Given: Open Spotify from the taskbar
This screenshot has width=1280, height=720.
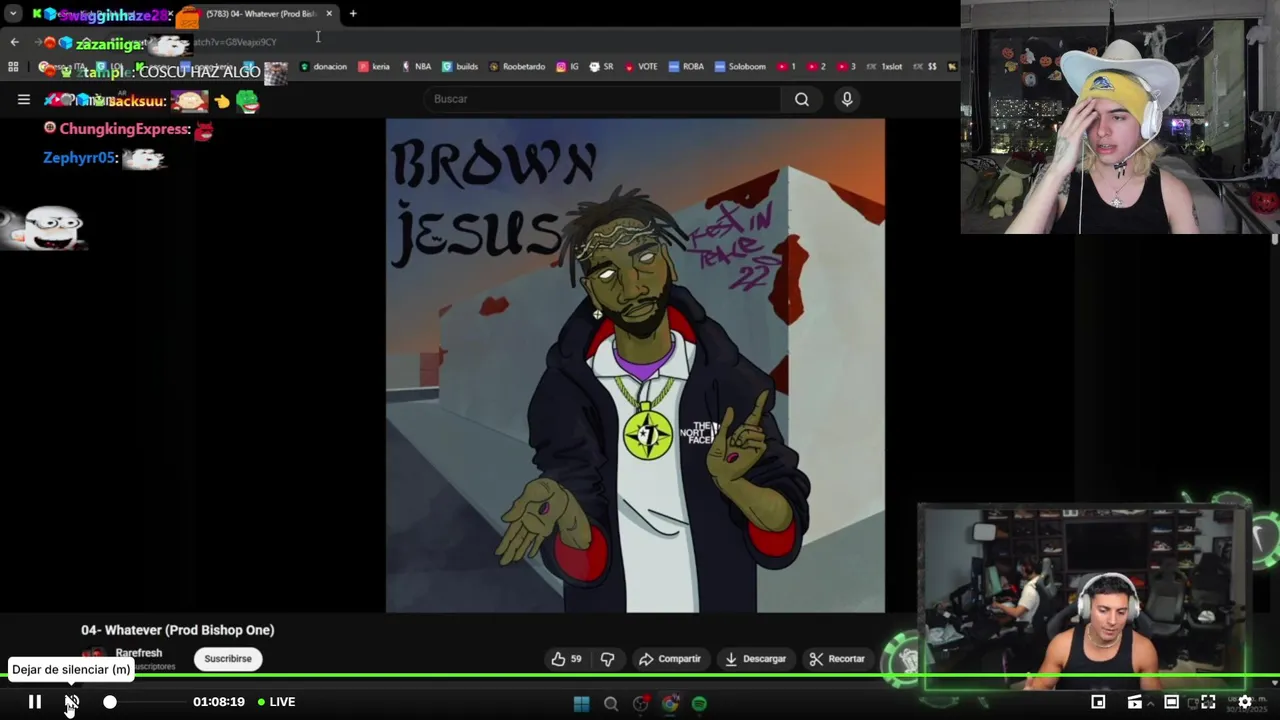Looking at the screenshot, I should point(699,704).
